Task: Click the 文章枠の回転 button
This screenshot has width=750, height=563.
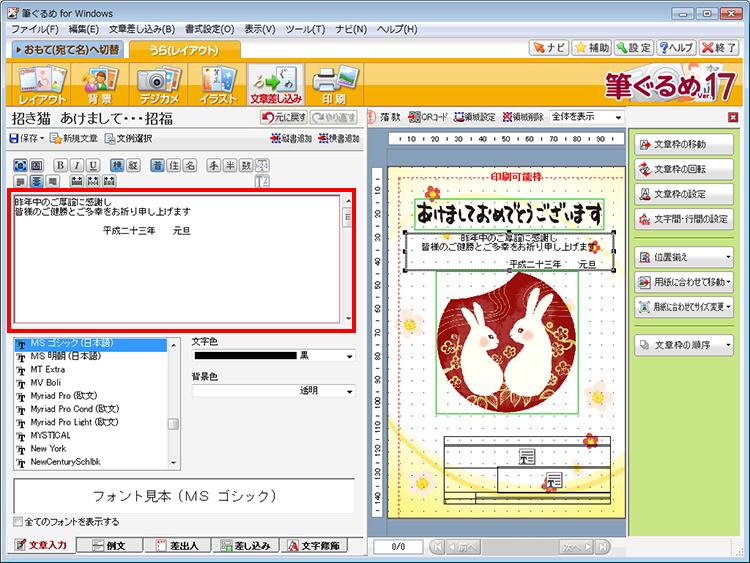Action: (684, 169)
